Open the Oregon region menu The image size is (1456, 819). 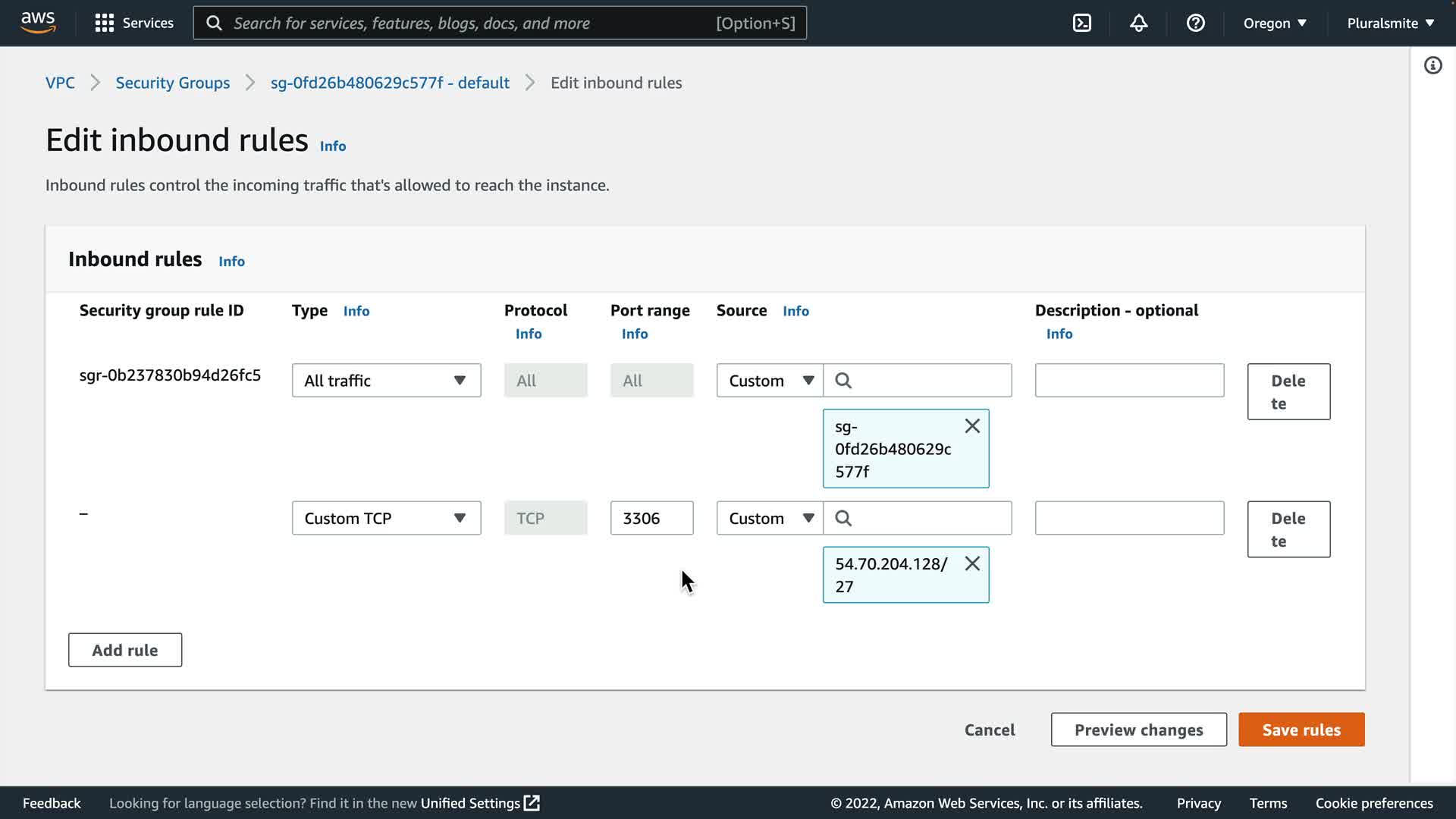click(1275, 23)
